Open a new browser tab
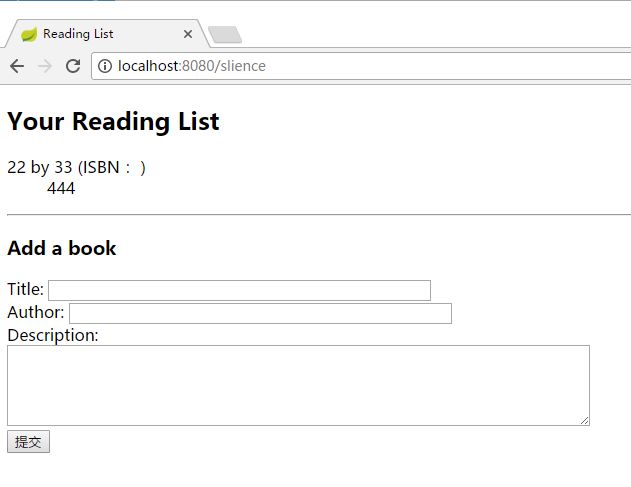Viewport: 631px width, 487px height. click(x=225, y=35)
